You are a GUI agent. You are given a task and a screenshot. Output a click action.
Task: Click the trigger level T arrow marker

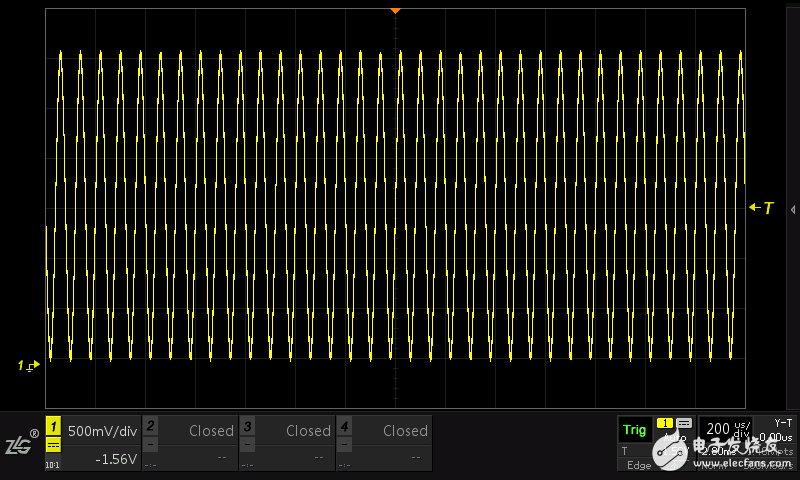click(762, 208)
